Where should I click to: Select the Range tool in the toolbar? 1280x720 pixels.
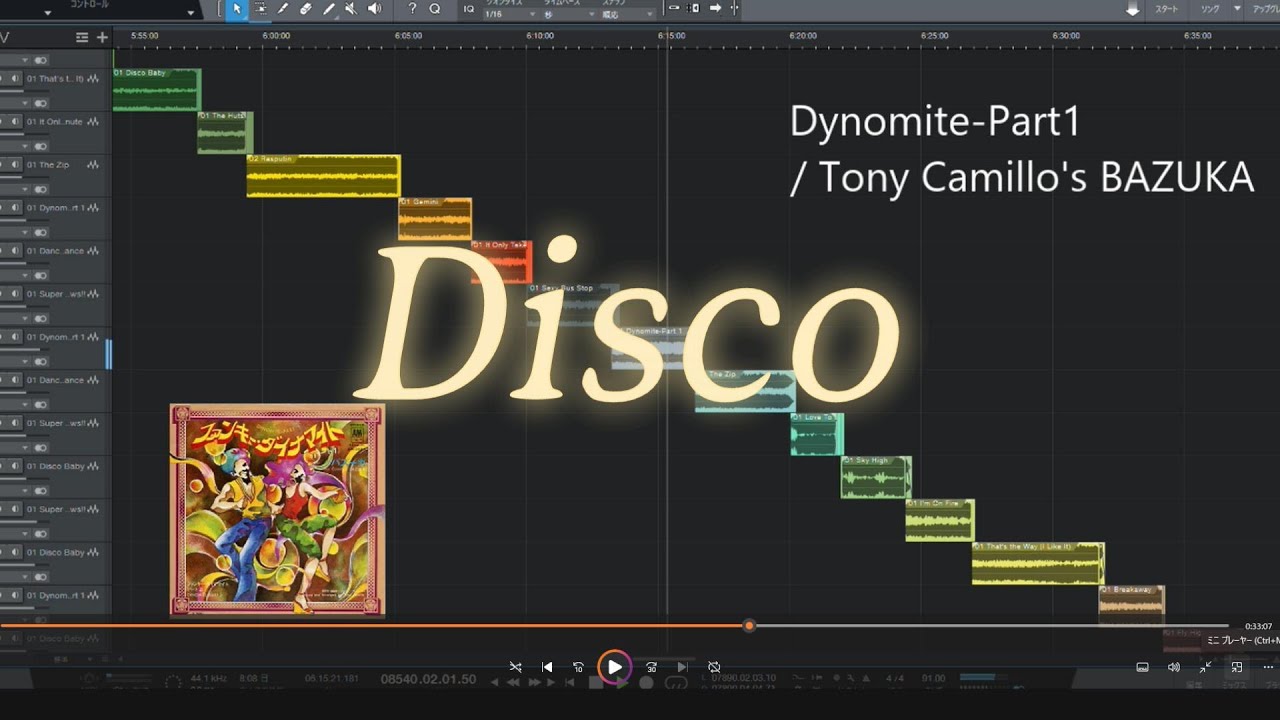(260, 9)
